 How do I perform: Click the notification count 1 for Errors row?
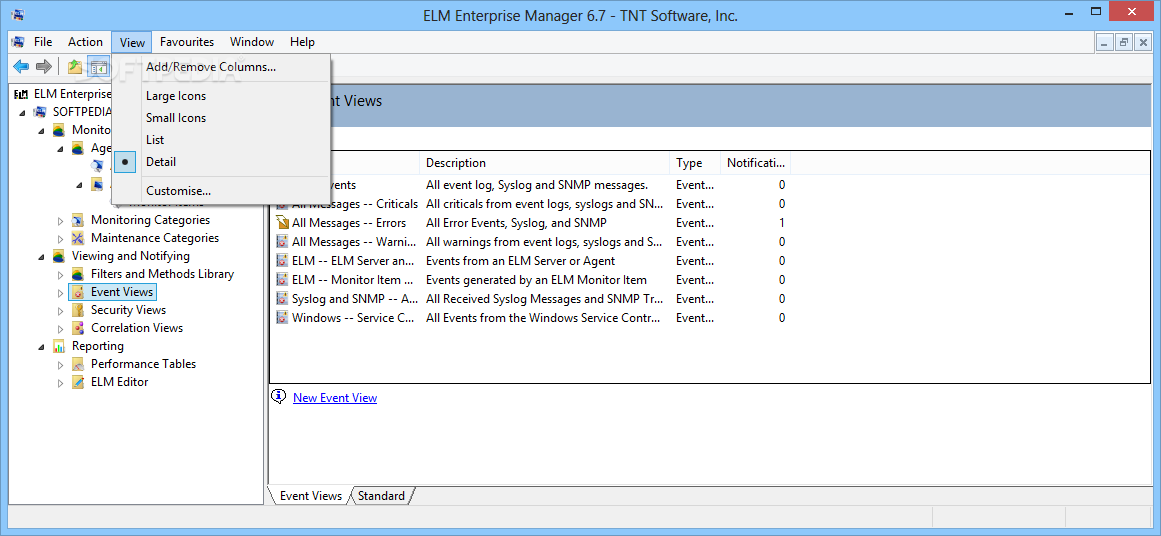tap(782, 223)
